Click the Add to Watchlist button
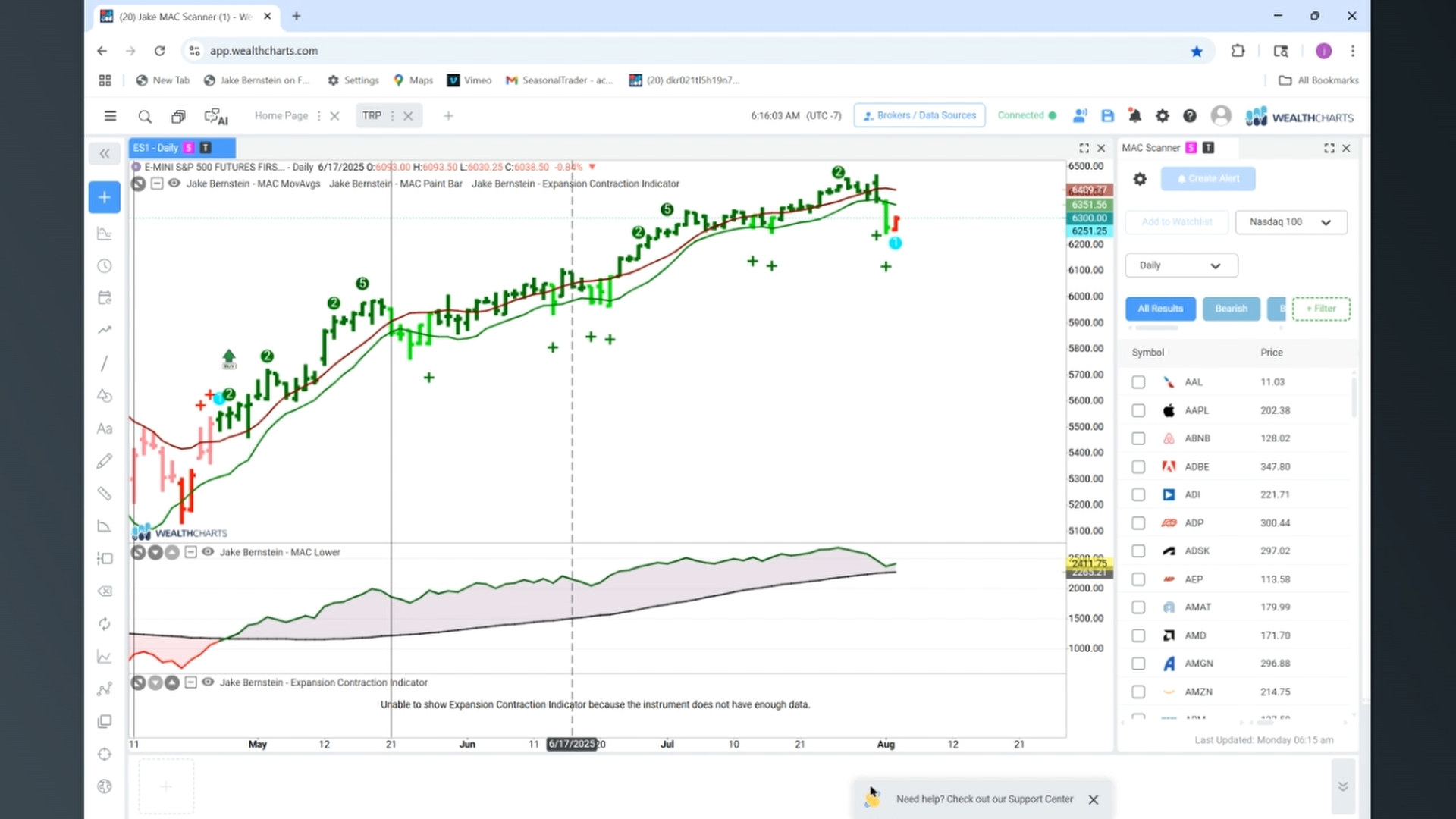 pyautogui.click(x=1177, y=222)
